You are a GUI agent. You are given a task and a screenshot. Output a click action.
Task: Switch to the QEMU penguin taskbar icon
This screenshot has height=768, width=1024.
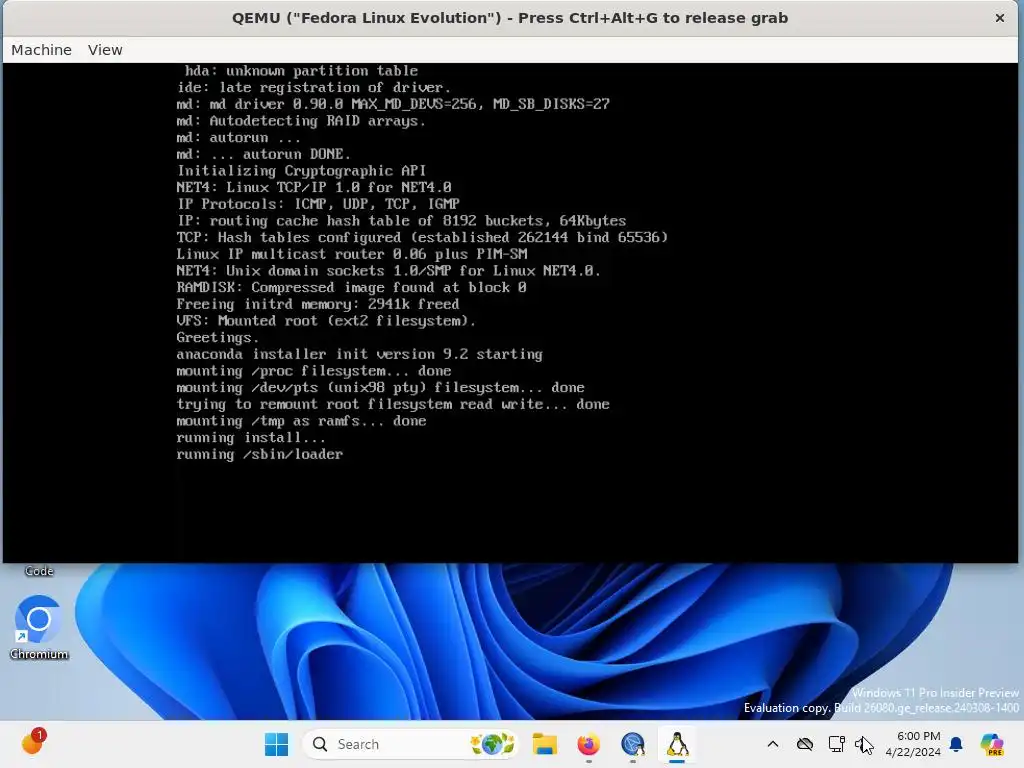(x=677, y=744)
